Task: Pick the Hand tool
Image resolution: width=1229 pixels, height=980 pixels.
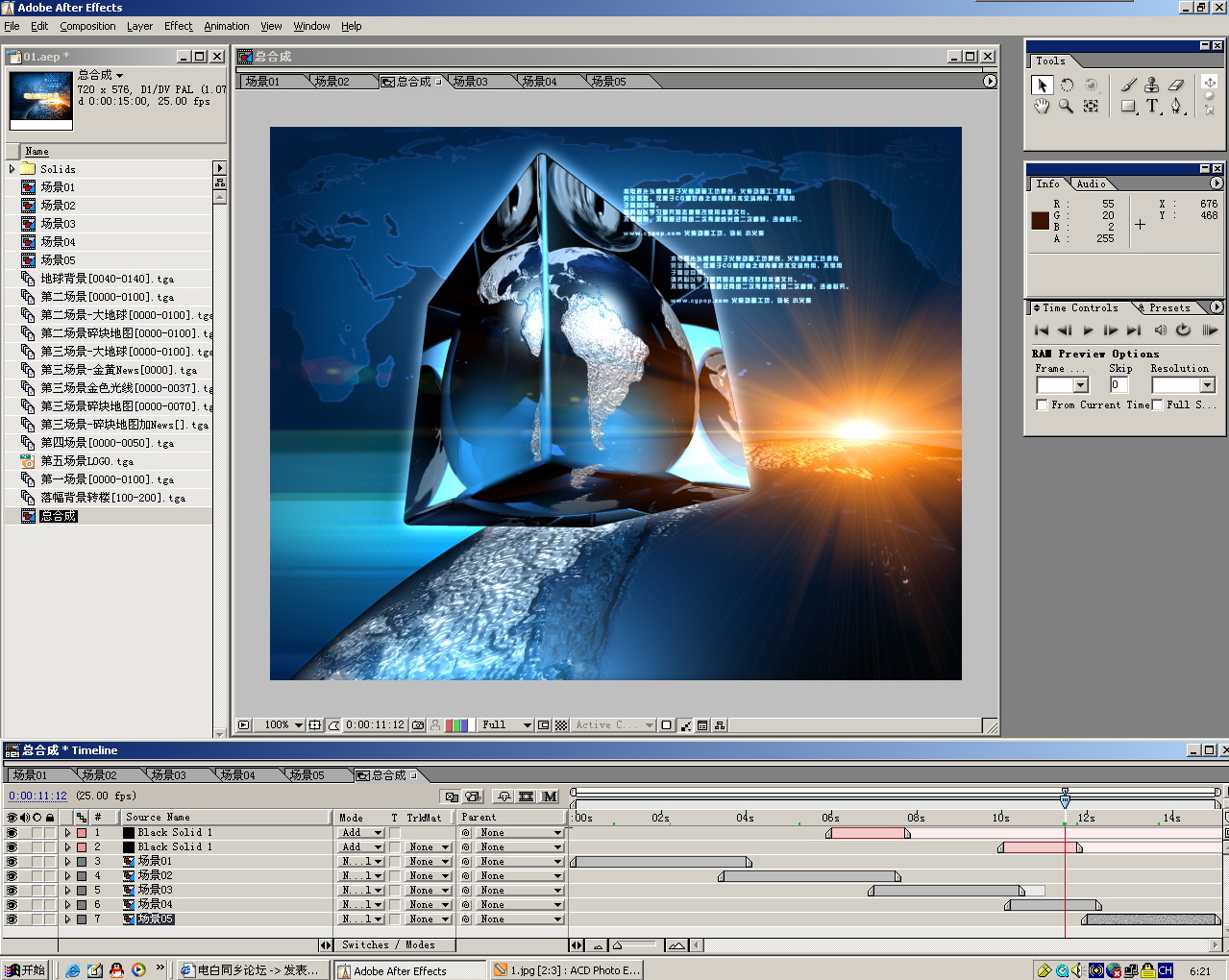Action: [x=1042, y=107]
